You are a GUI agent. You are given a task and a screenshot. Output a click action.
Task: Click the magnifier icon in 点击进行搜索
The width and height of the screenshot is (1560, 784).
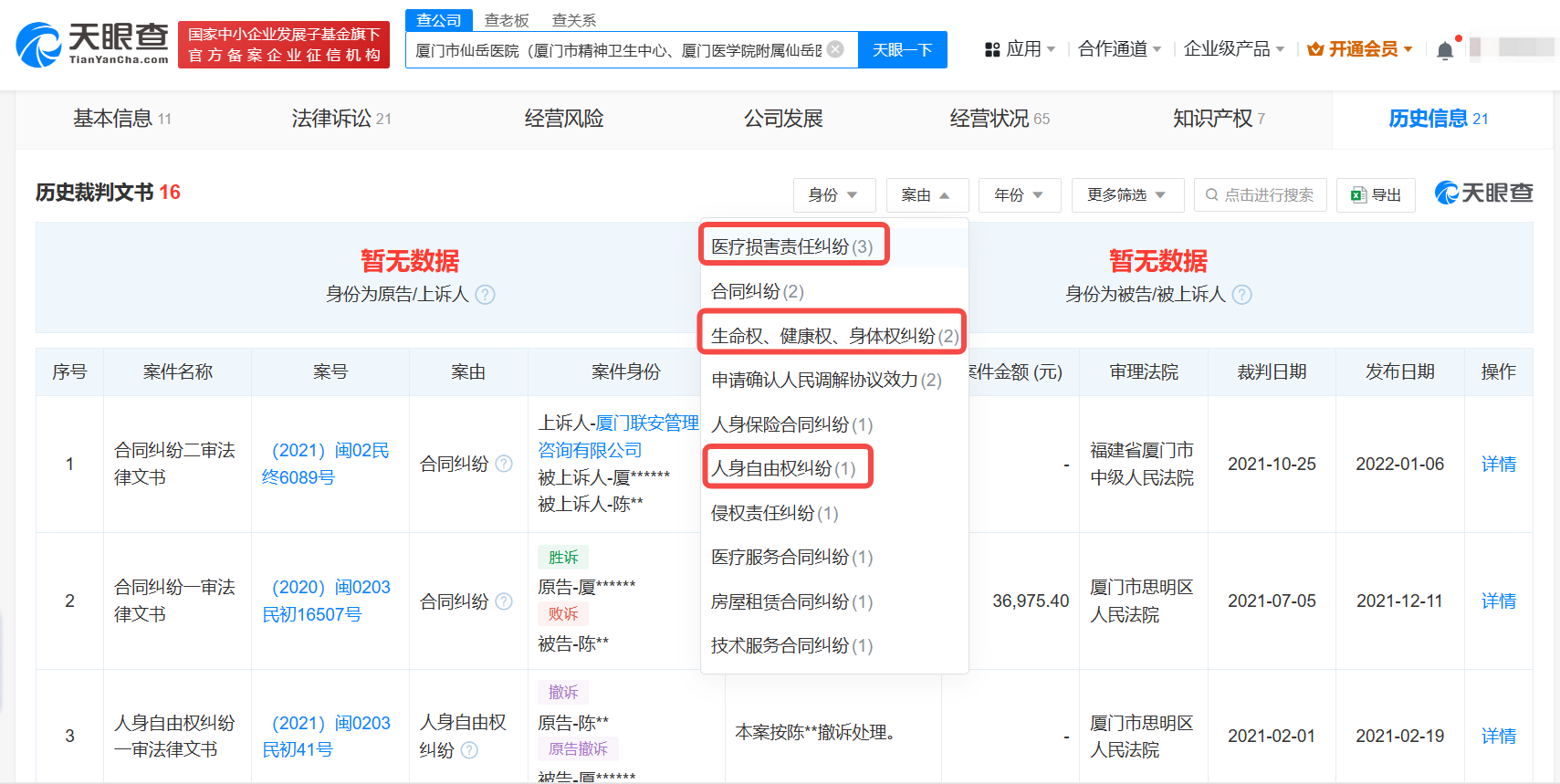click(1212, 195)
